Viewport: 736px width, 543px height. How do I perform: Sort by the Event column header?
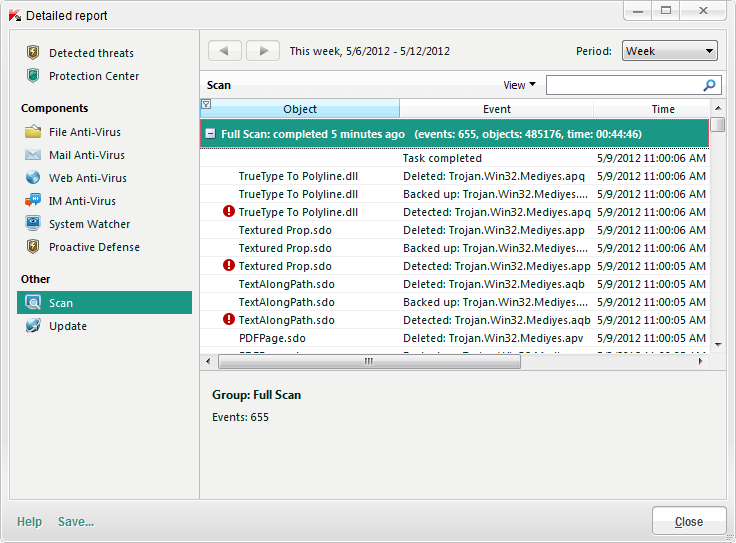point(496,109)
